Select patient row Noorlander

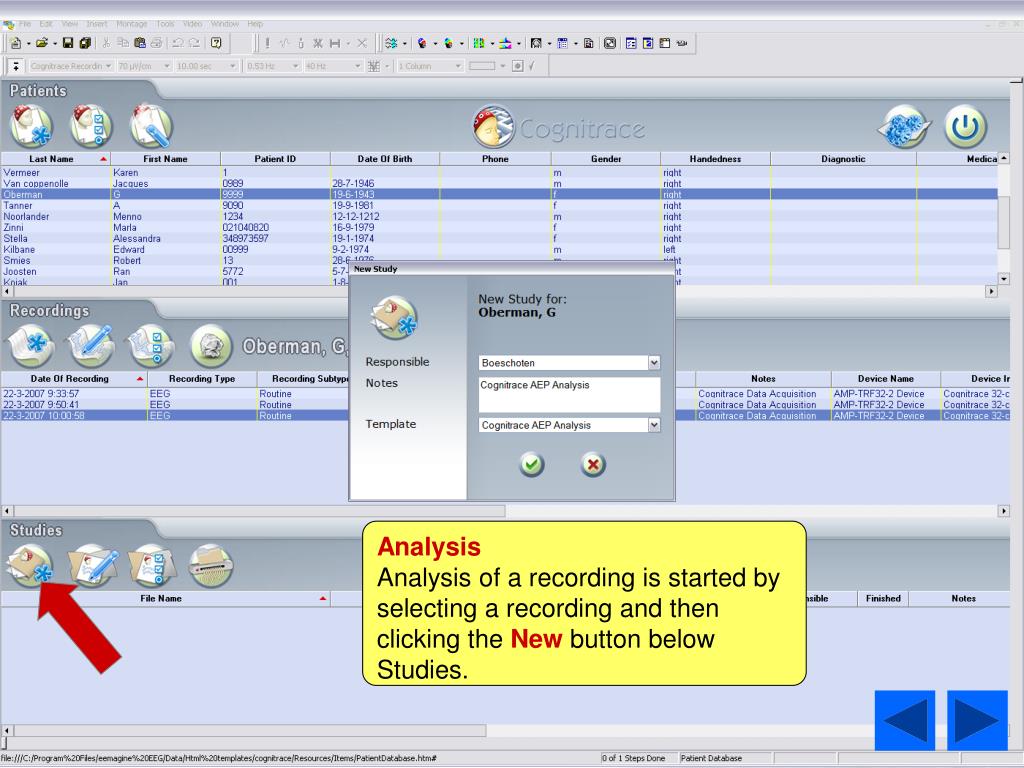tap(499, 217)
